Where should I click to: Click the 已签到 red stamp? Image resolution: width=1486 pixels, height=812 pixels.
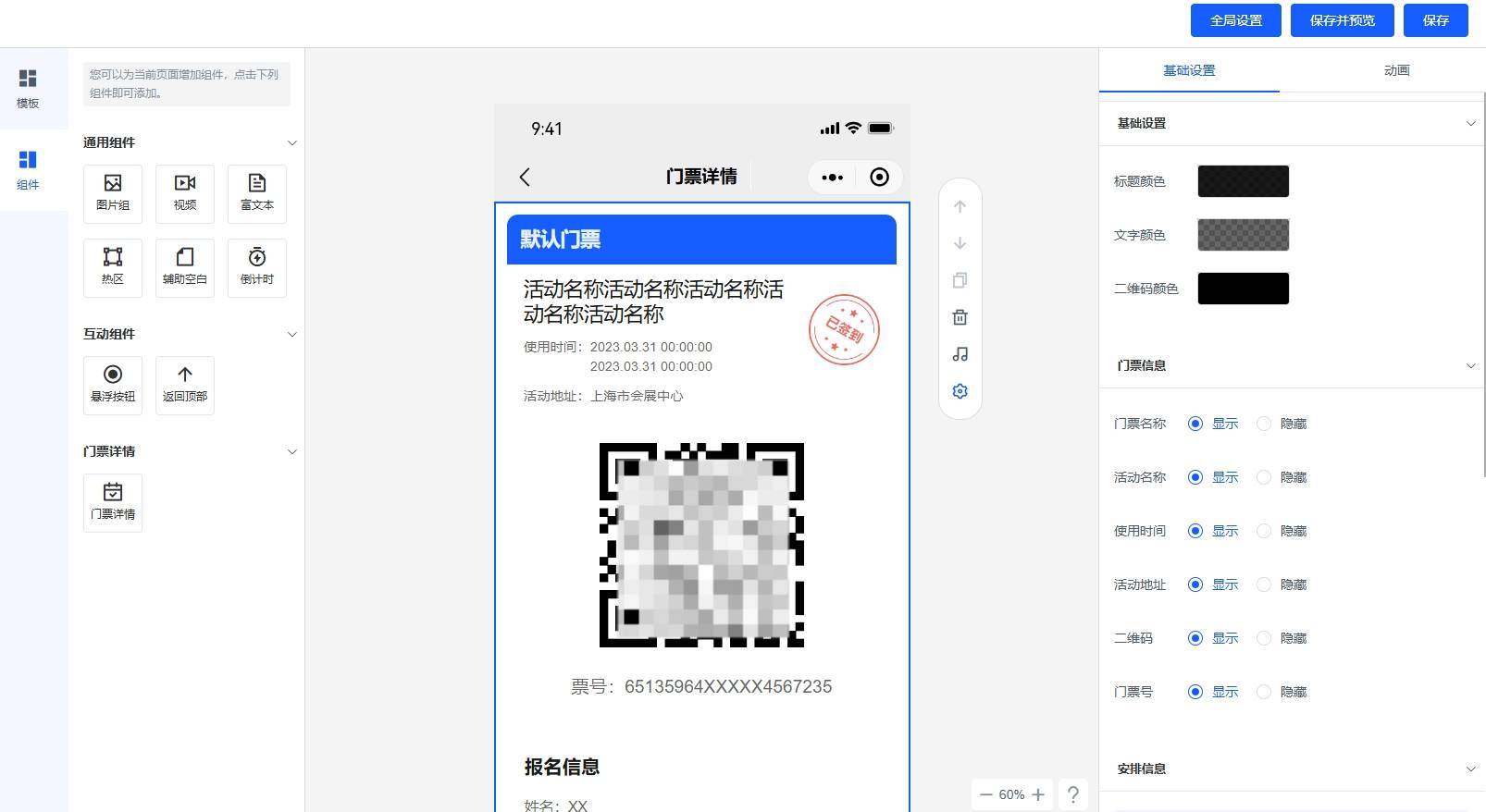click(844, 329)
